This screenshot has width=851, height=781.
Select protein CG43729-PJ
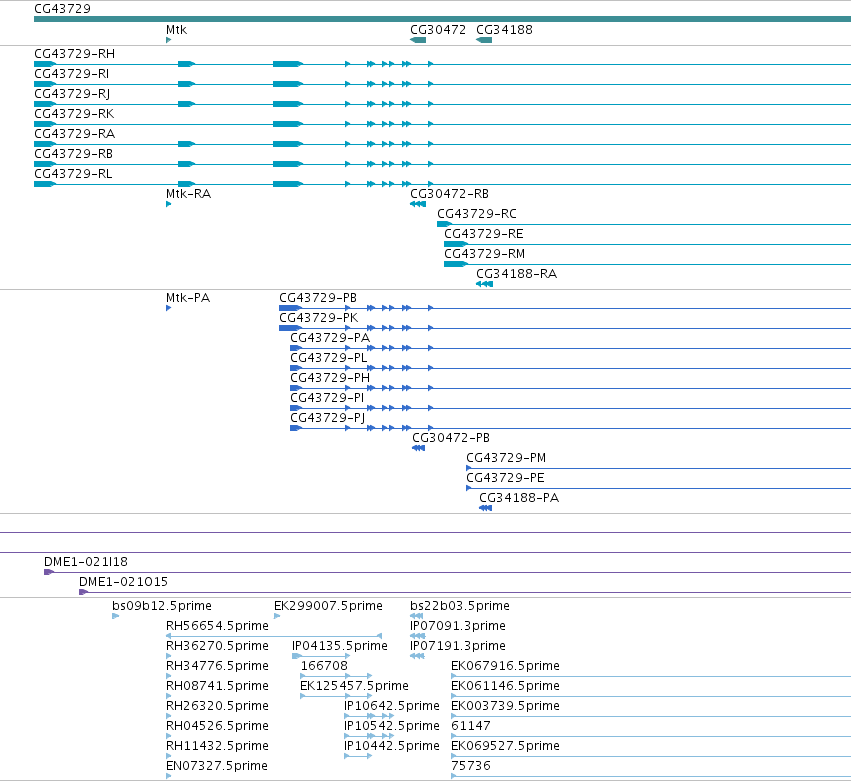point(327,418)
